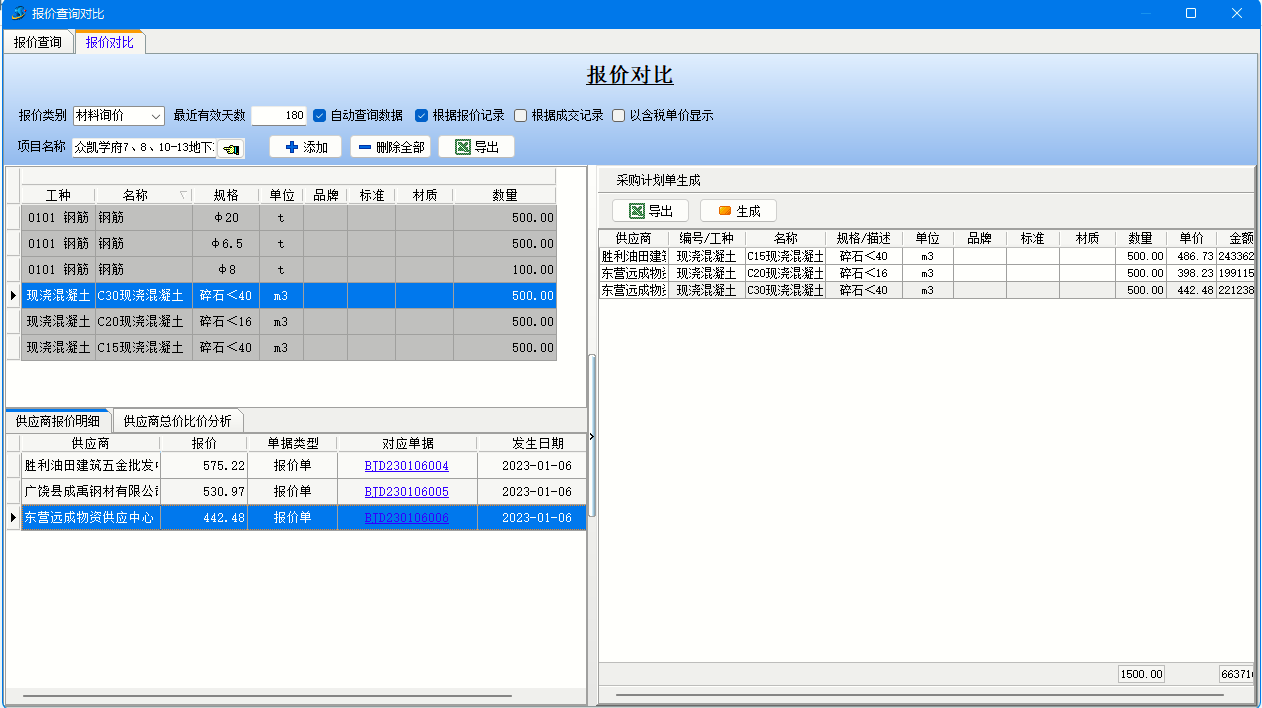Click the top toolbar 导出 Excel button
The height and width of the screenshot is (708, 1262).
(x=476, y=147)
